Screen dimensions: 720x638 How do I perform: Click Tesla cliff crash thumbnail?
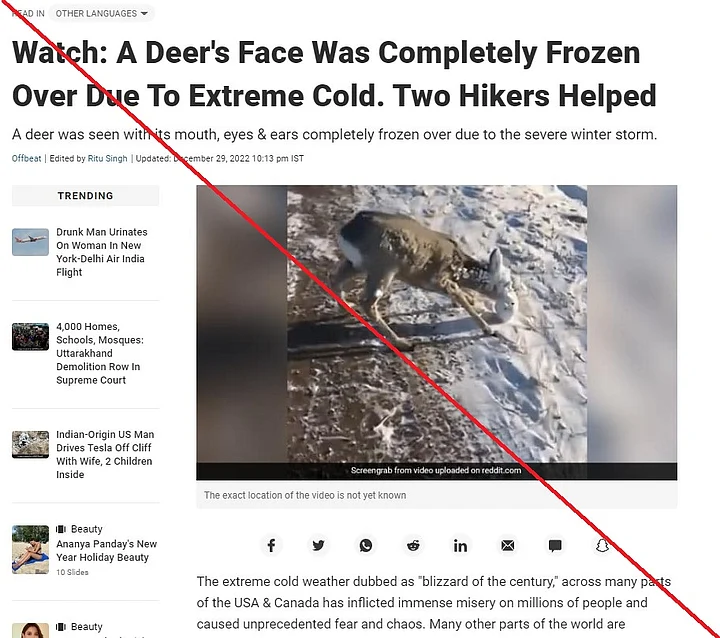click(30, 445)
